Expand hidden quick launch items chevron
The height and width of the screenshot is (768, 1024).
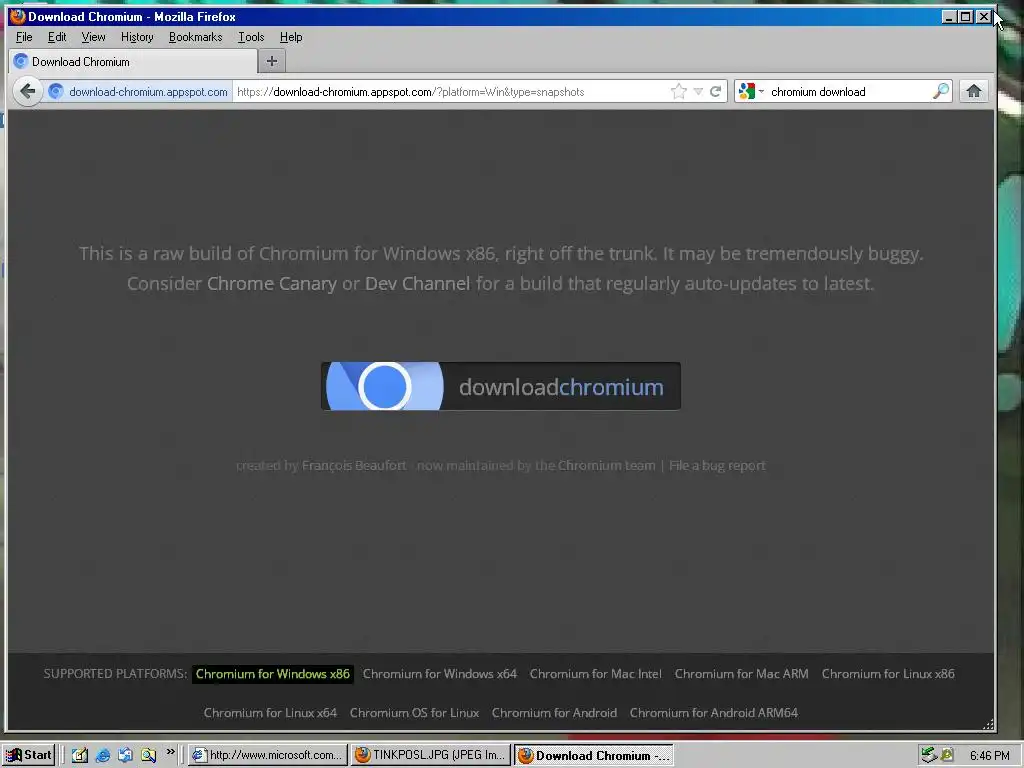click(170, 752)
